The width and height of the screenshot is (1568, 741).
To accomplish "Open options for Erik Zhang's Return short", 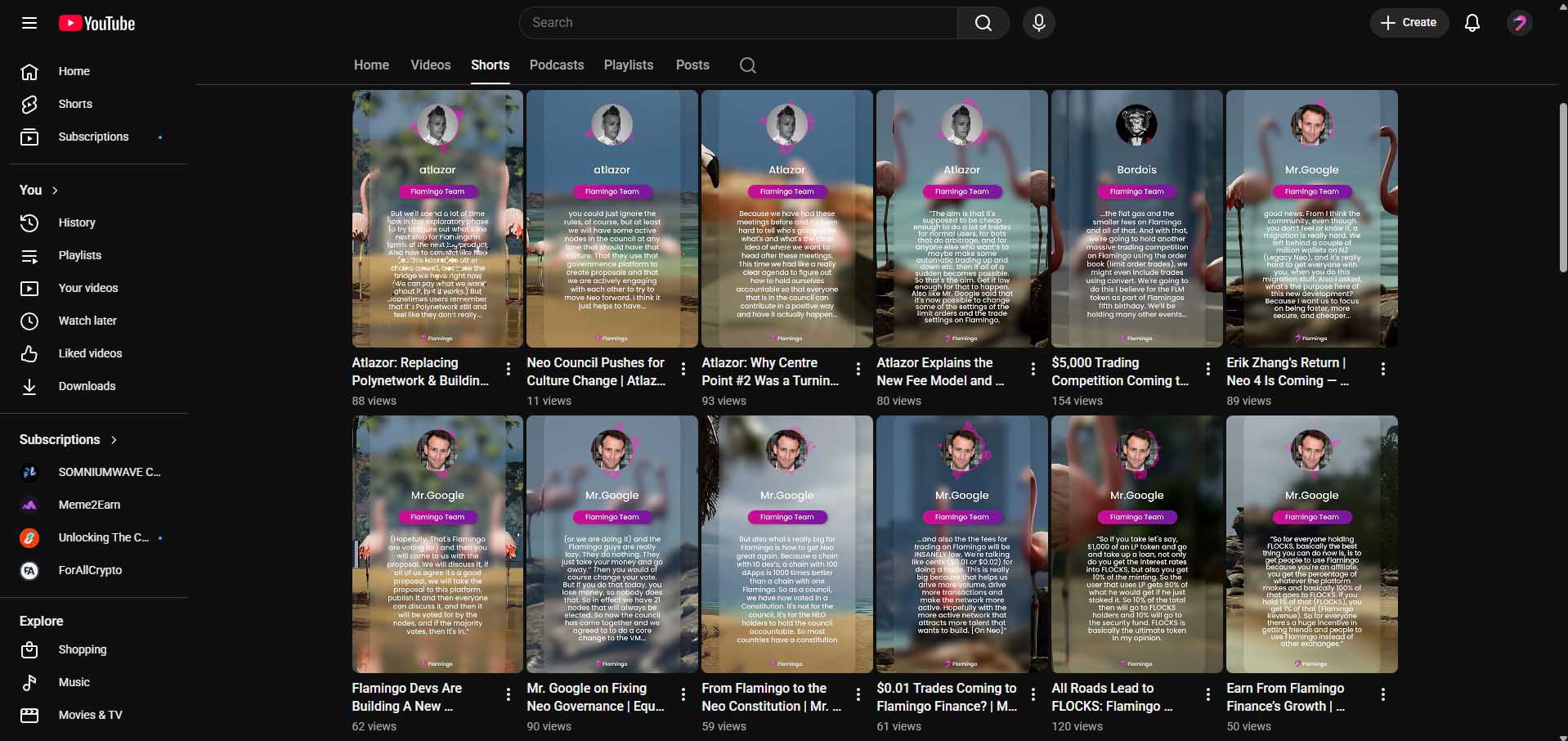I will click(1383, 369).
